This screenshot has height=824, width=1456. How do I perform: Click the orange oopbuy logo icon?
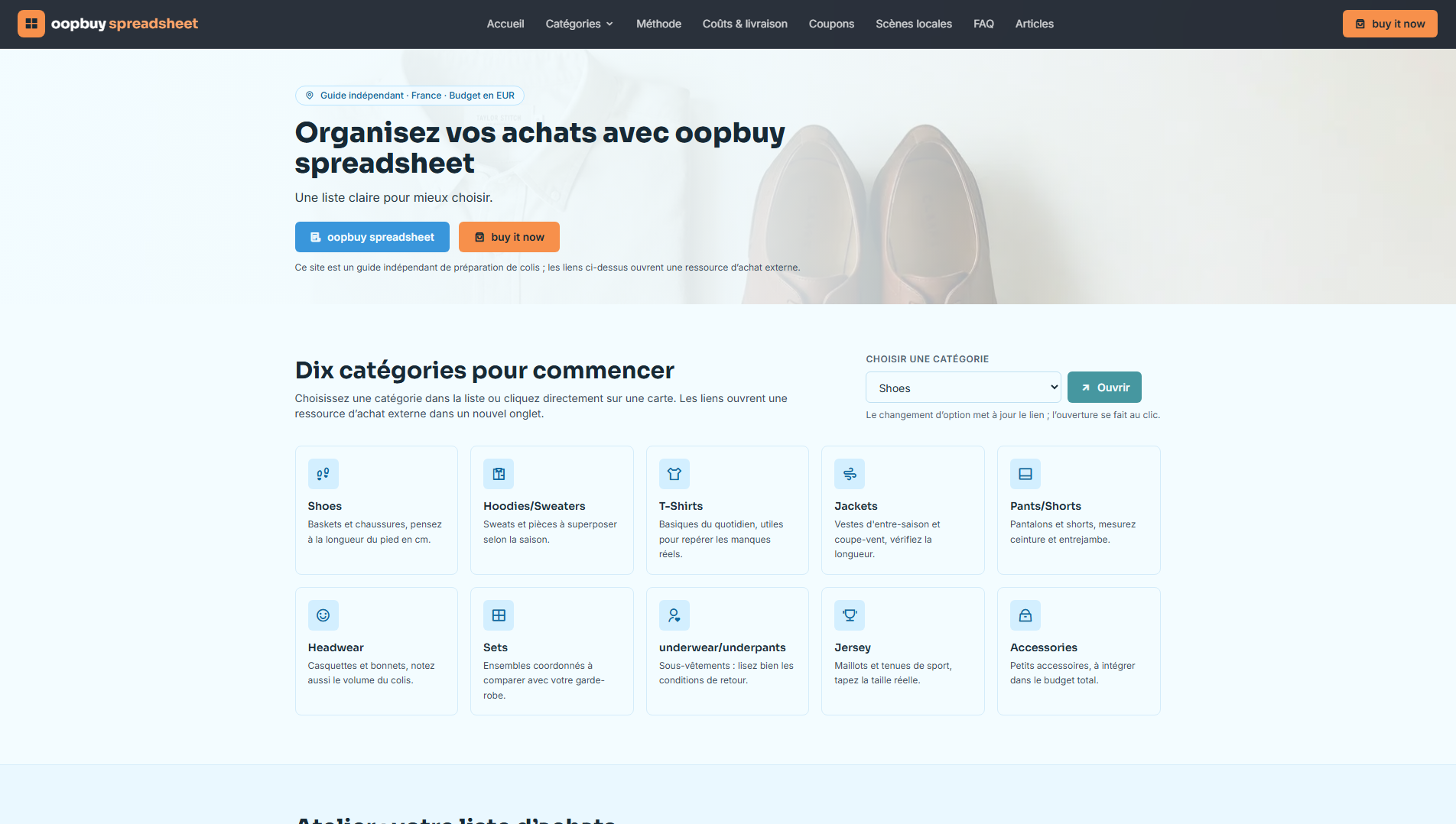pyautogui.click(x=31, y=24)
